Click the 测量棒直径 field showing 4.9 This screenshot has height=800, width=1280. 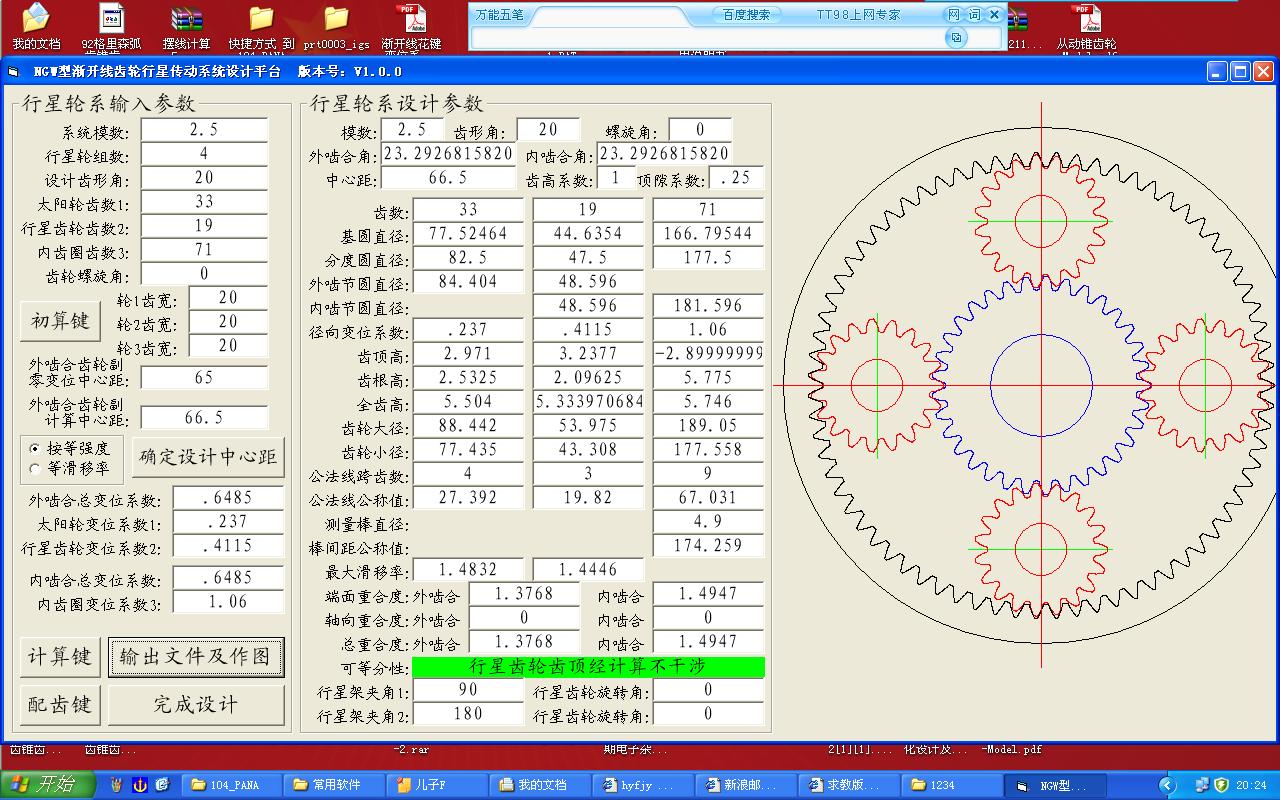click(x=708, y=522)
